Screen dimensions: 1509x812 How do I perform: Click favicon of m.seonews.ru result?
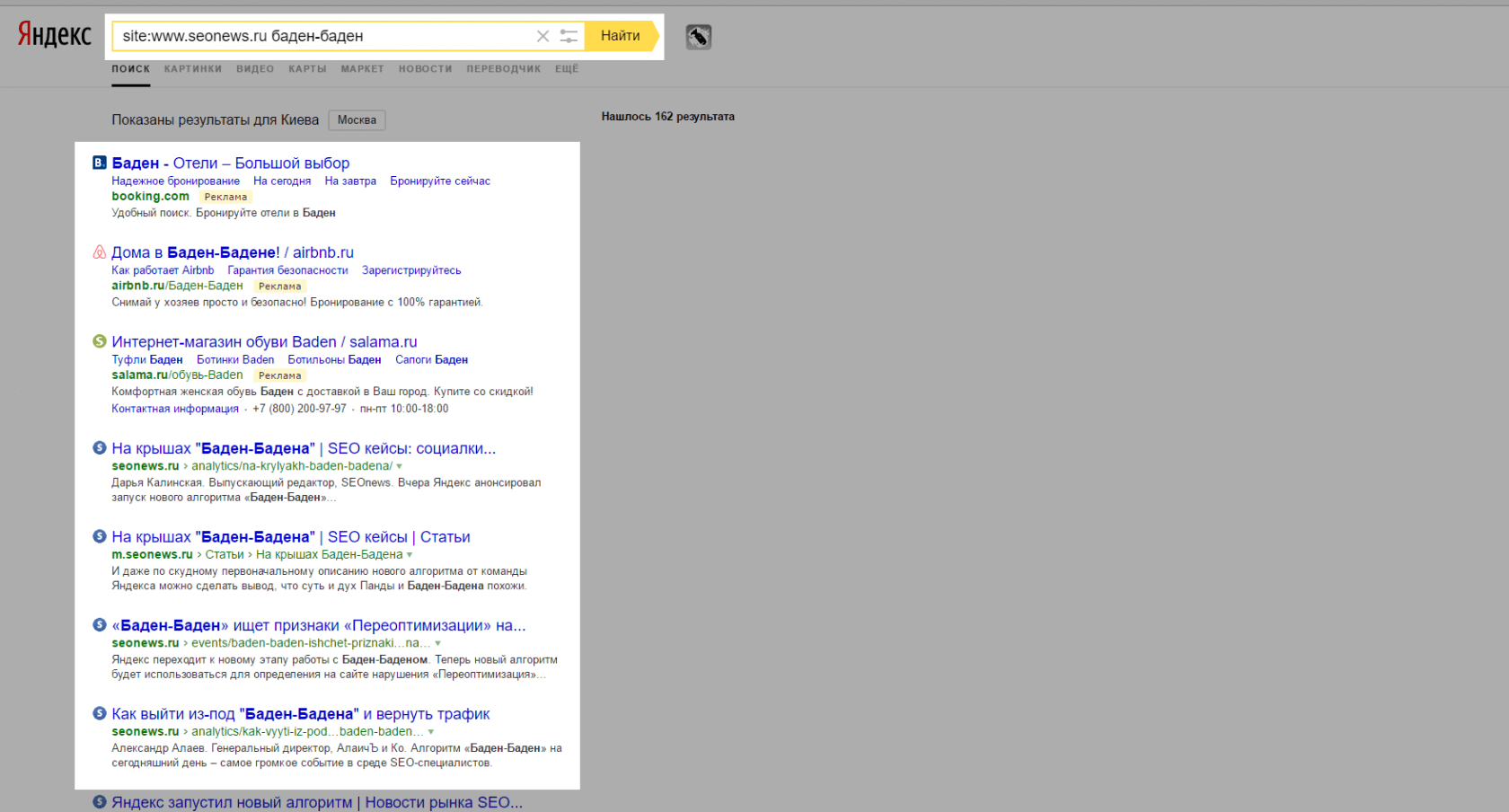tap(100, 535)
